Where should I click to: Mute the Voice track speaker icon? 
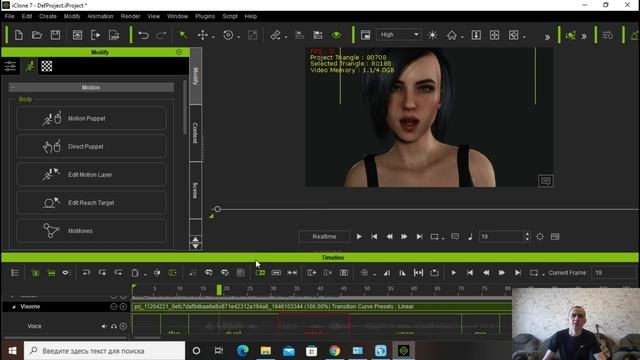104,326
